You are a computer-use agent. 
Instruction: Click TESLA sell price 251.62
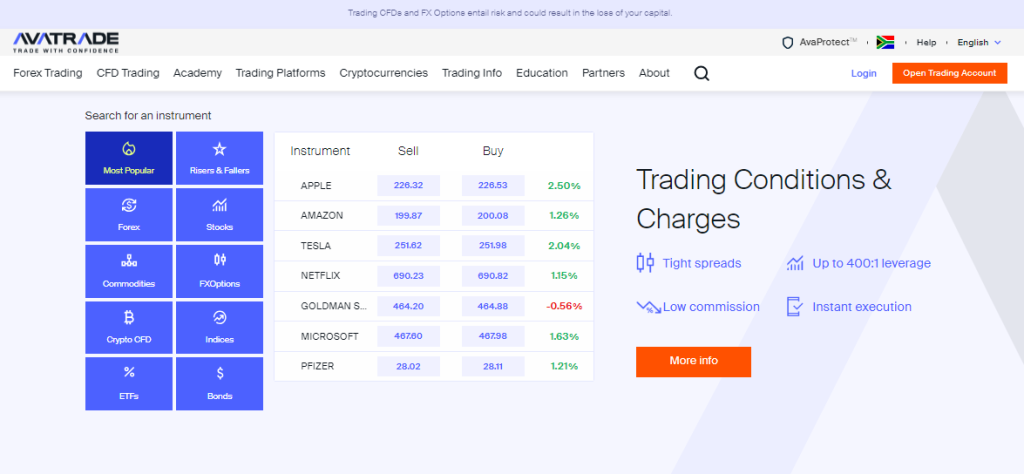(x=408, y=245)
